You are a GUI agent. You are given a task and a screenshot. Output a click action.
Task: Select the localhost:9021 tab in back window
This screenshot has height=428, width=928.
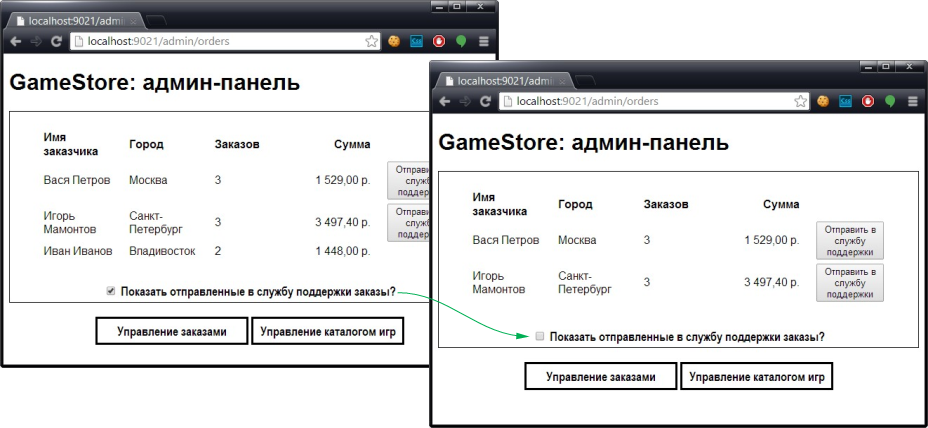(75, 21)
